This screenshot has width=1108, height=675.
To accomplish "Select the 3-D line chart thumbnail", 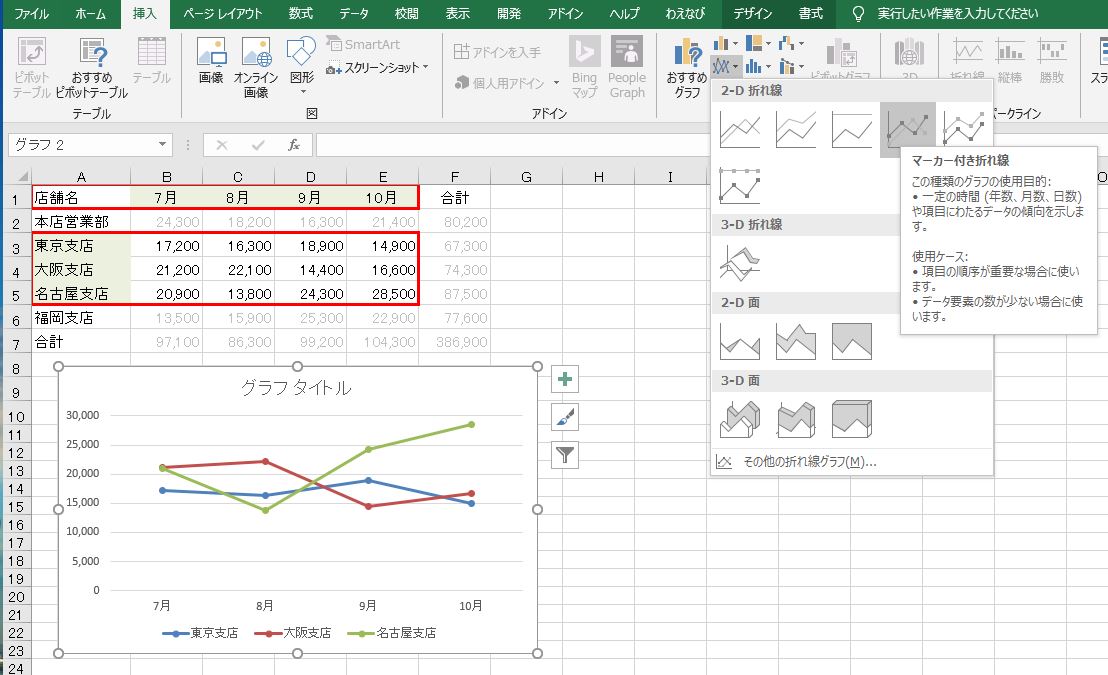I will coord(740,263).
